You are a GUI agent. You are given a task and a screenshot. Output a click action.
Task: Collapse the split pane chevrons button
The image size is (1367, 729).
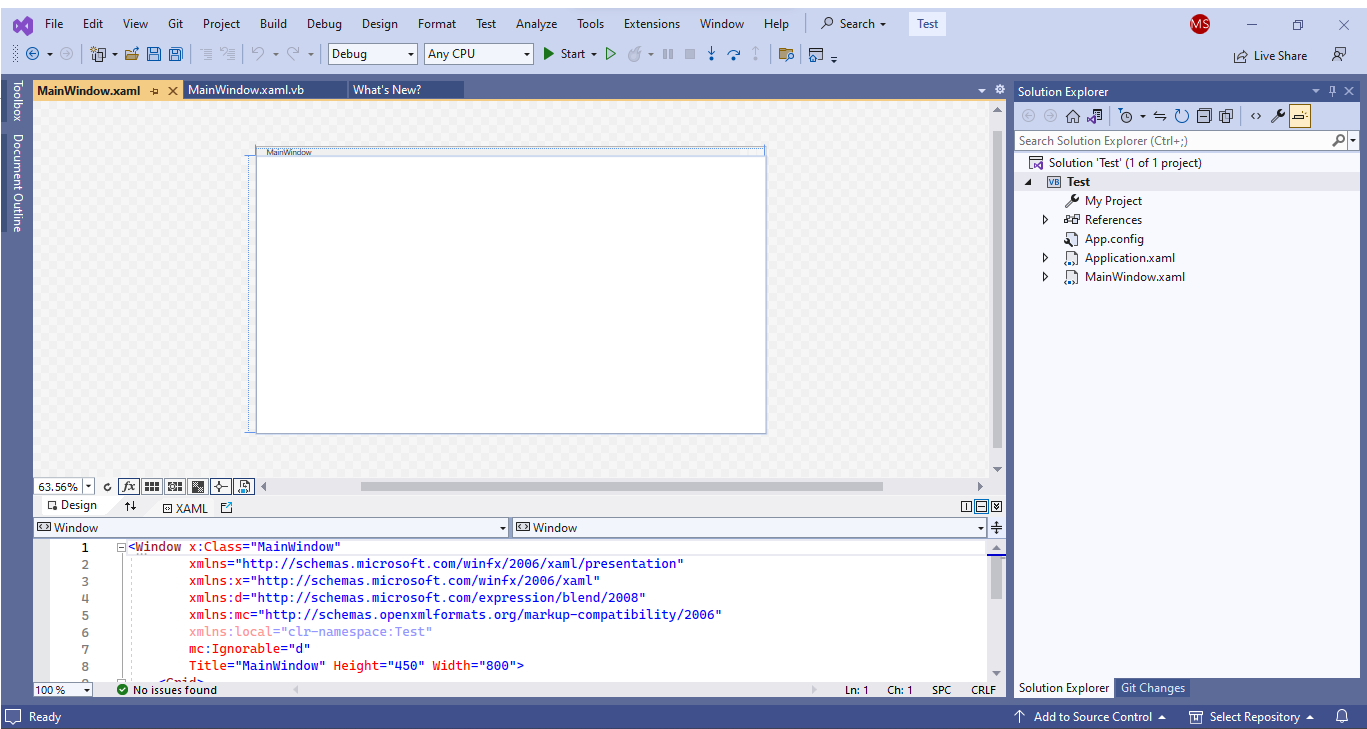[996, 507]
